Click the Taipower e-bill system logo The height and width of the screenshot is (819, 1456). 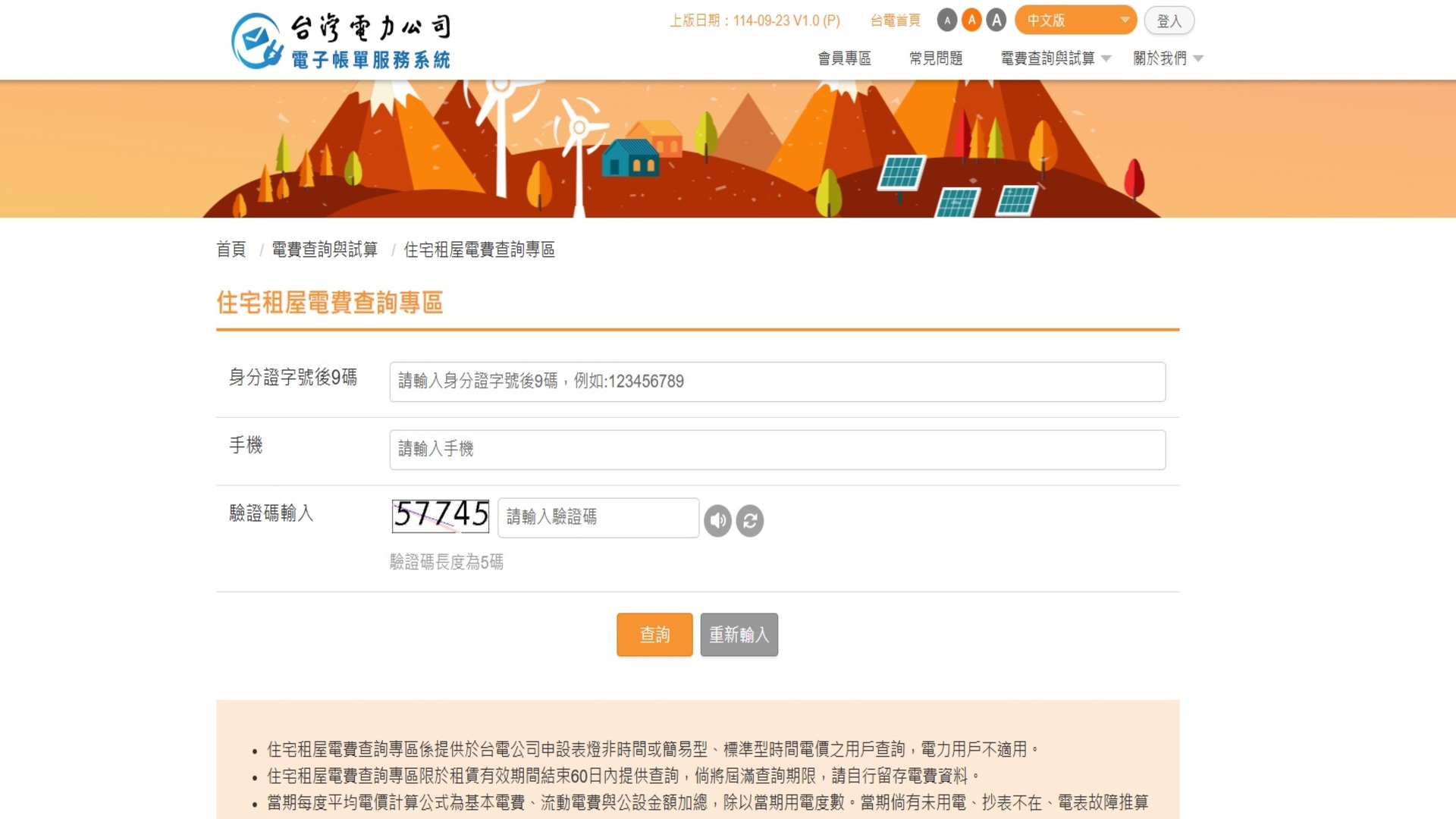(341, 41)
